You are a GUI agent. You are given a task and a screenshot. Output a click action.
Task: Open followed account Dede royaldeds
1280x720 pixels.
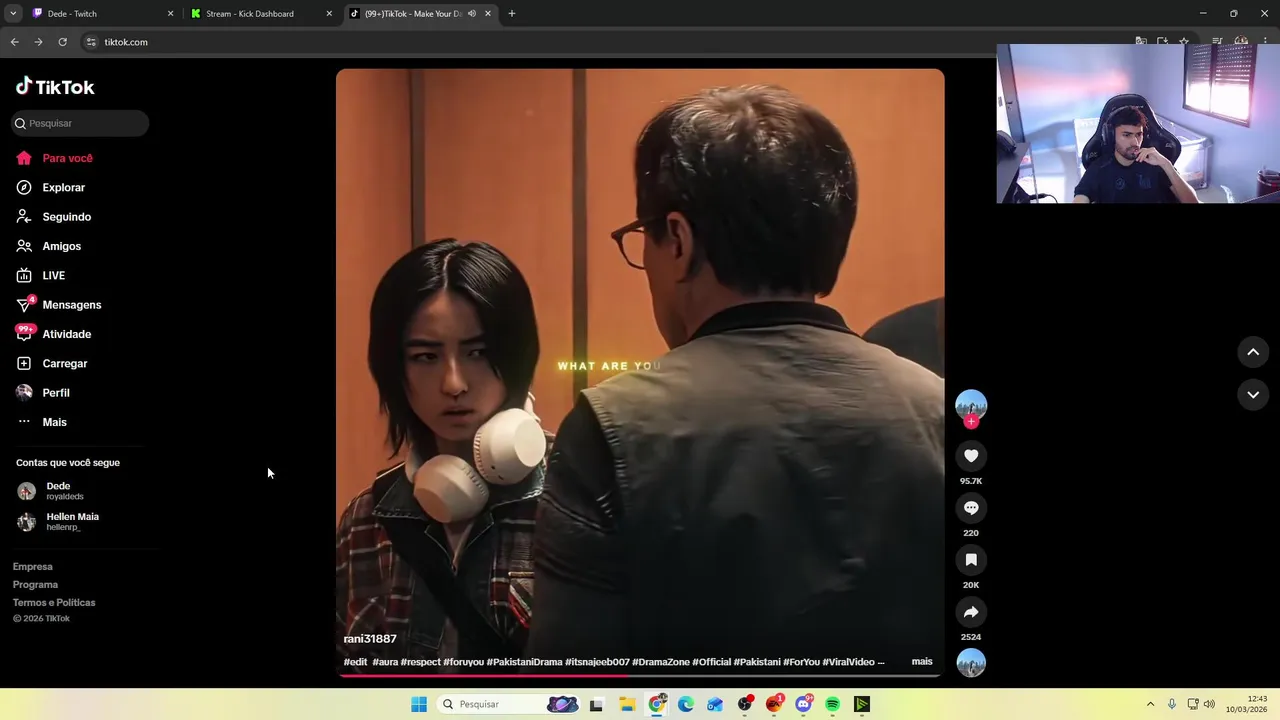pos(52,490)
